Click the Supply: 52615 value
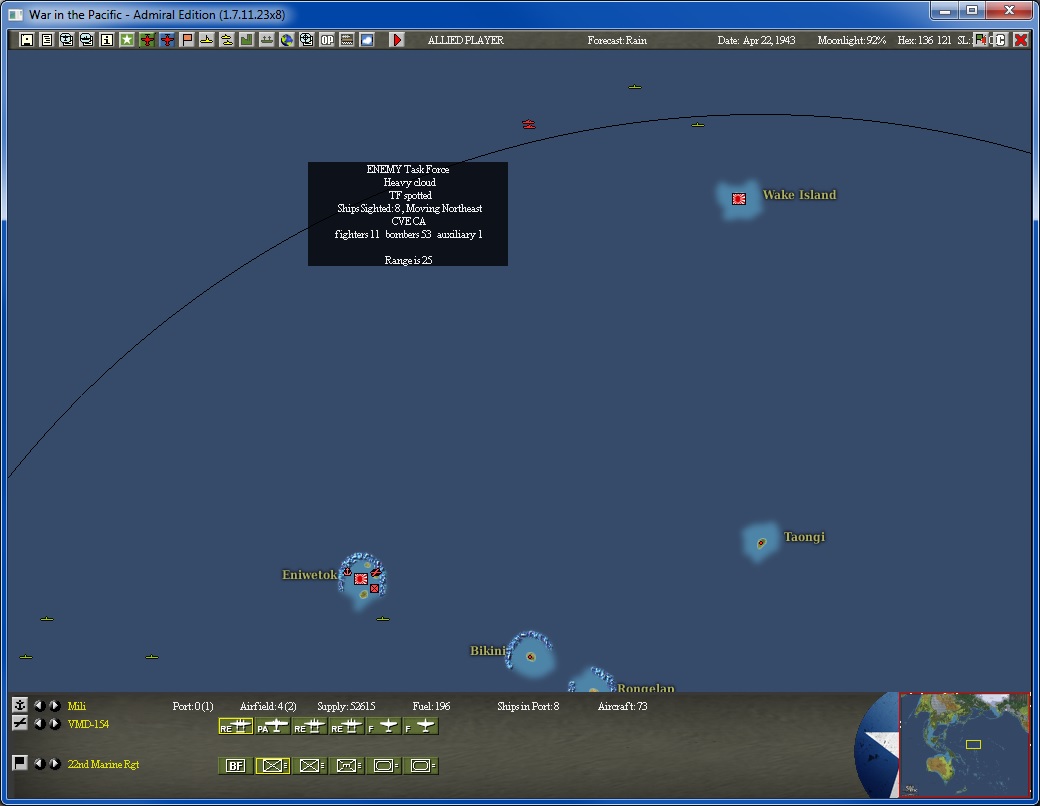The image size is (1040, 806). coord(346,706)
